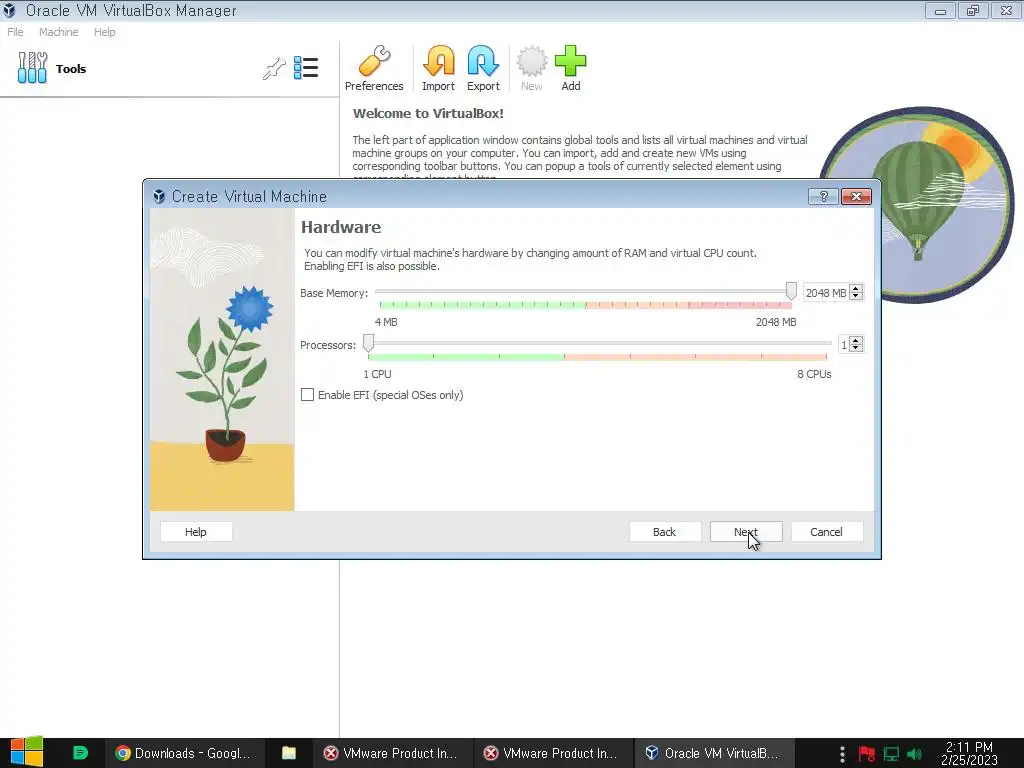Click the Base Memory slider handle
1024x768 pixels.
point(791,291)
